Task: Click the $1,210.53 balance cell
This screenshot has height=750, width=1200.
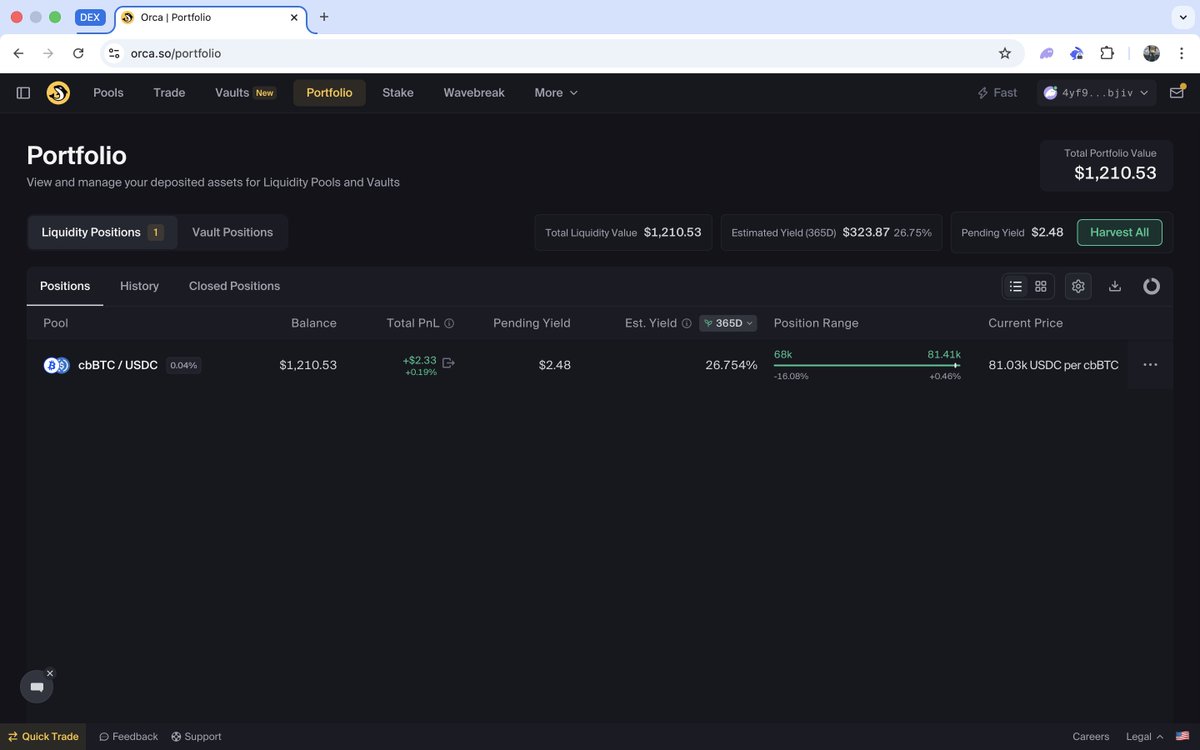Action: 308,365
